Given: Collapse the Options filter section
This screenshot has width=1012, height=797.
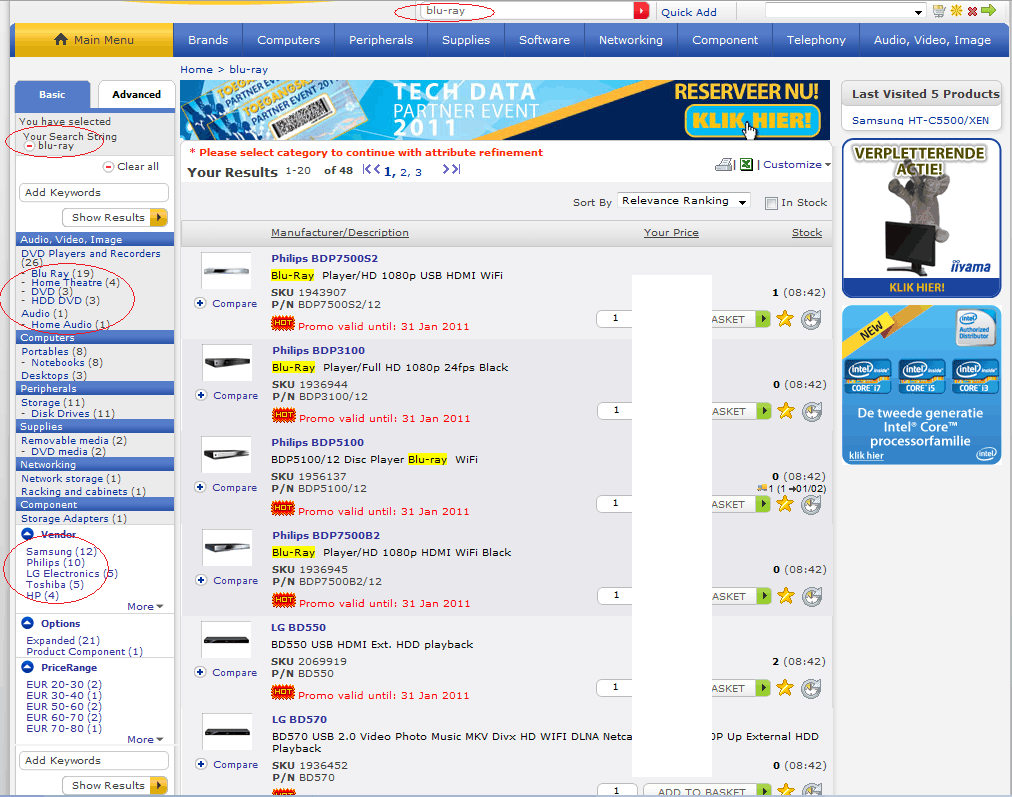Looking at the screenshot, I should [x=28, y=623].
